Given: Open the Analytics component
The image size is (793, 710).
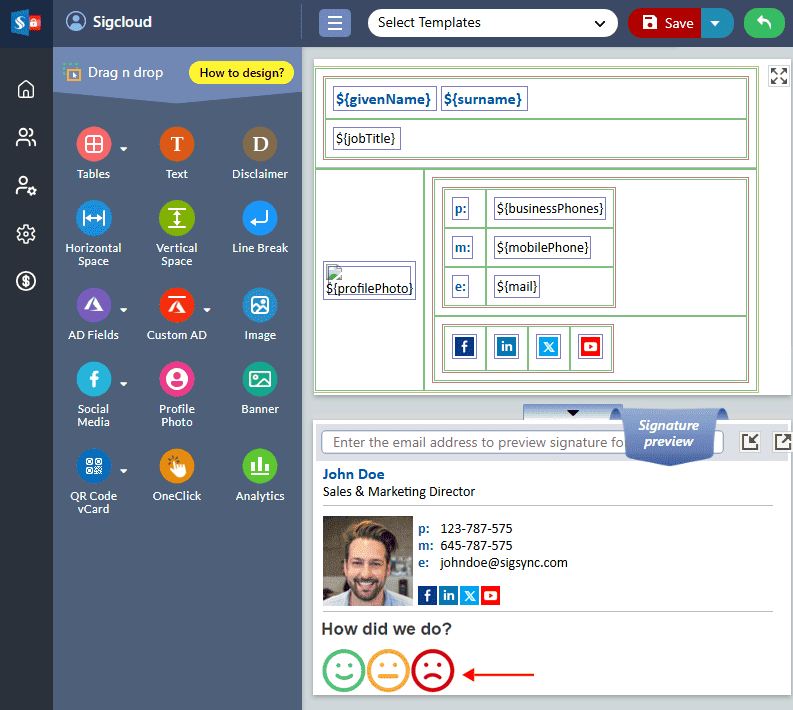Looking at the screenshot, I should click(260, 467).
